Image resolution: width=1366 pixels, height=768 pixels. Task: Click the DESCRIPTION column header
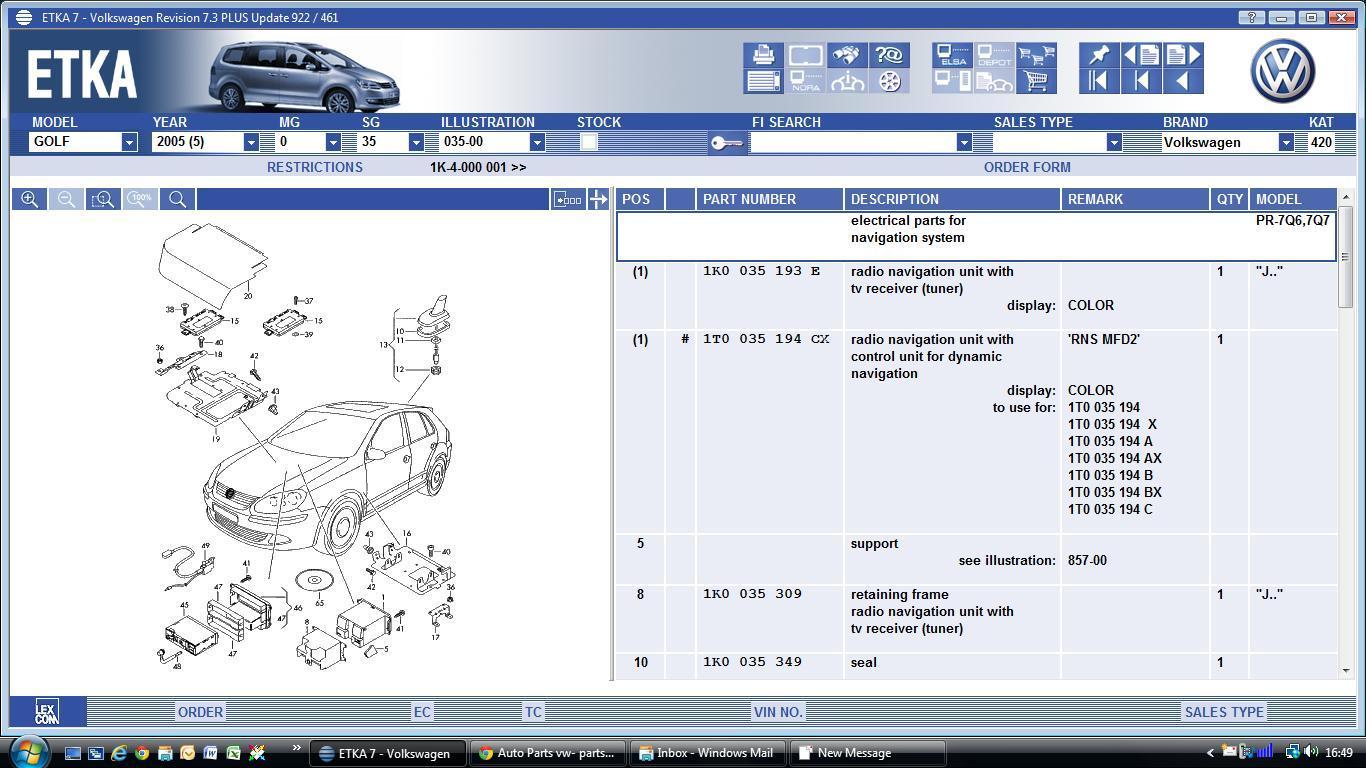(x=952, y=199)
